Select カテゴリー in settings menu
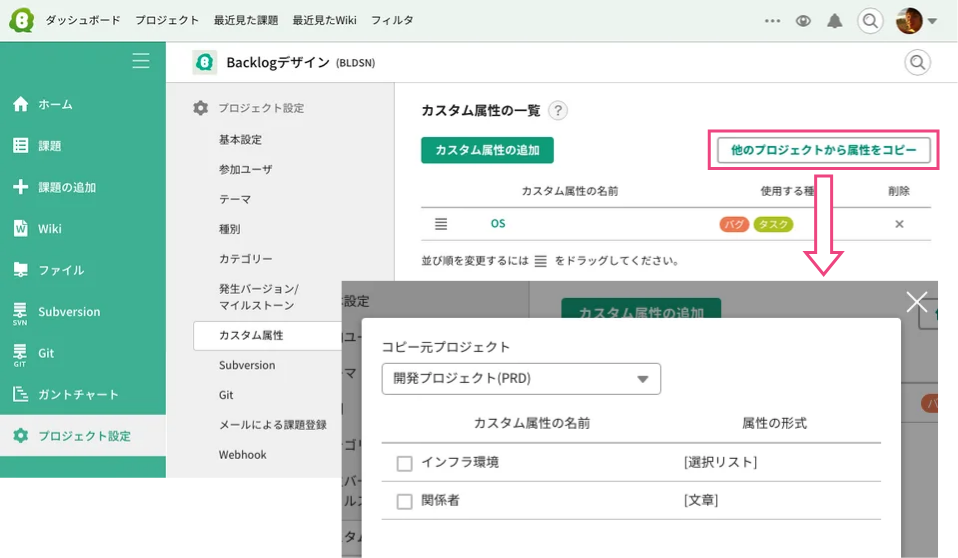Viewport: 958px width, 558px height. click(x=246, y=259)
